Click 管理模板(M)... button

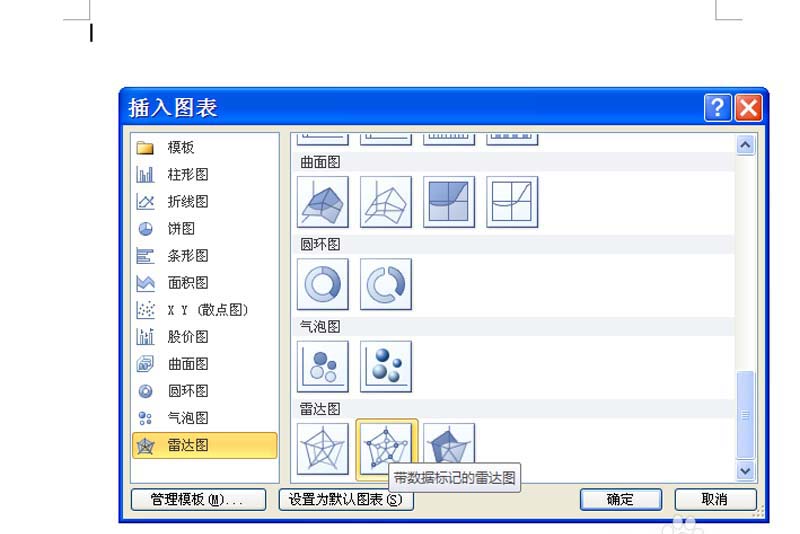(x=198, y=499)
